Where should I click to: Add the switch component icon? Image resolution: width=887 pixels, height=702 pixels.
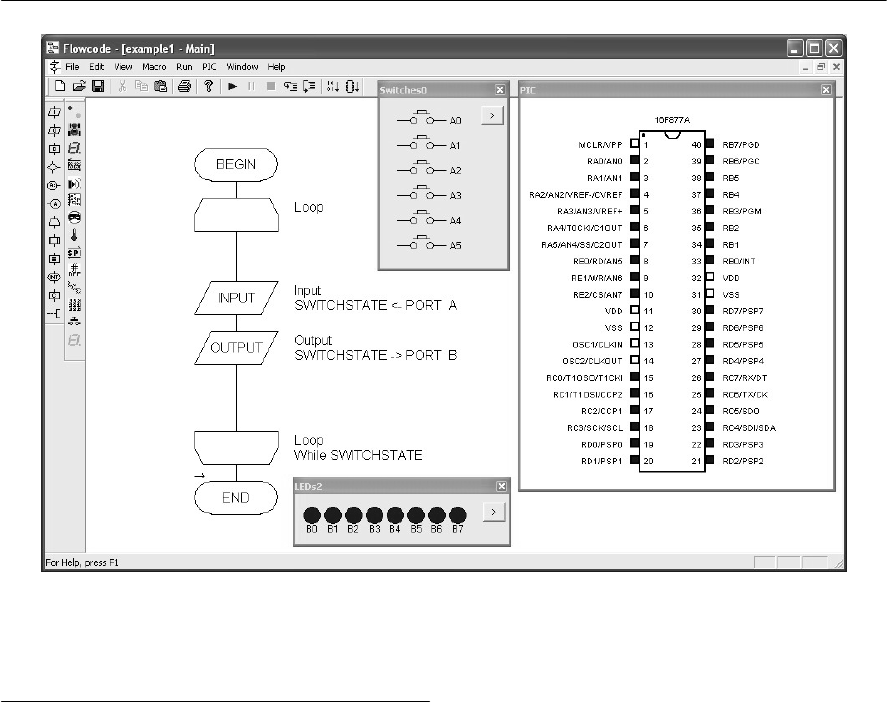(74, 322)
